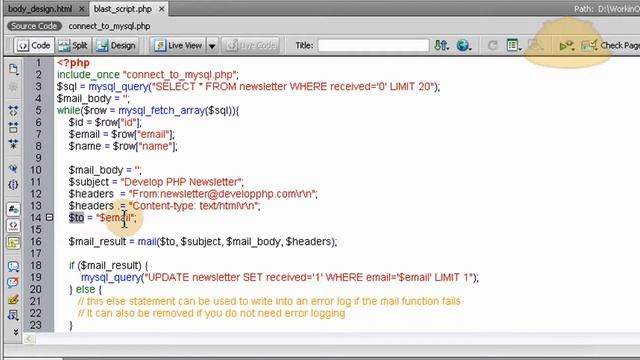Click the From:newsletter@developphp.com header line
640x360 pixels.
(x=193, y=194)
